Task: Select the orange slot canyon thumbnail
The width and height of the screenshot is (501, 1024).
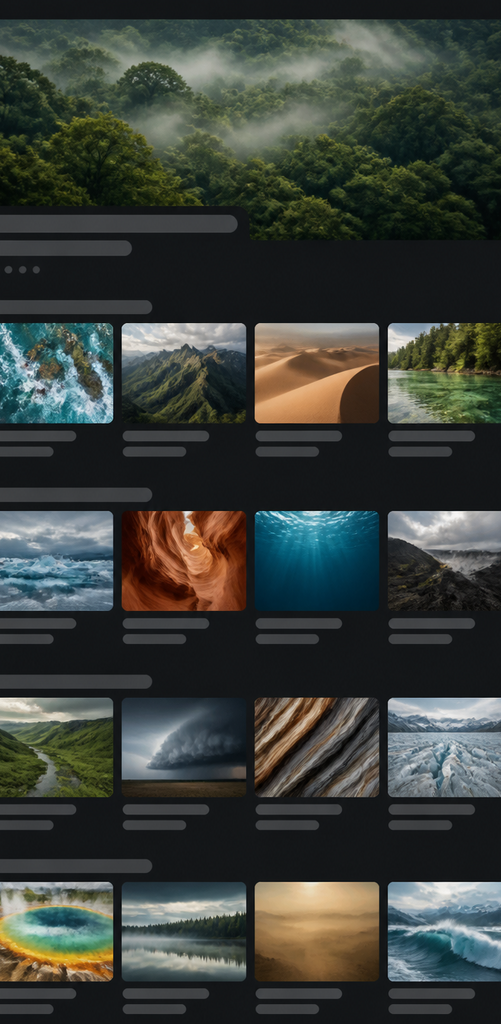Action: point(184,561)
